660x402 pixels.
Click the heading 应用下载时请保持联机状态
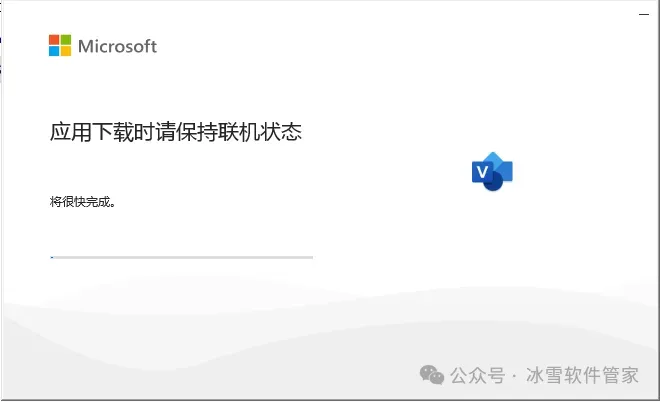click(176, 132)
